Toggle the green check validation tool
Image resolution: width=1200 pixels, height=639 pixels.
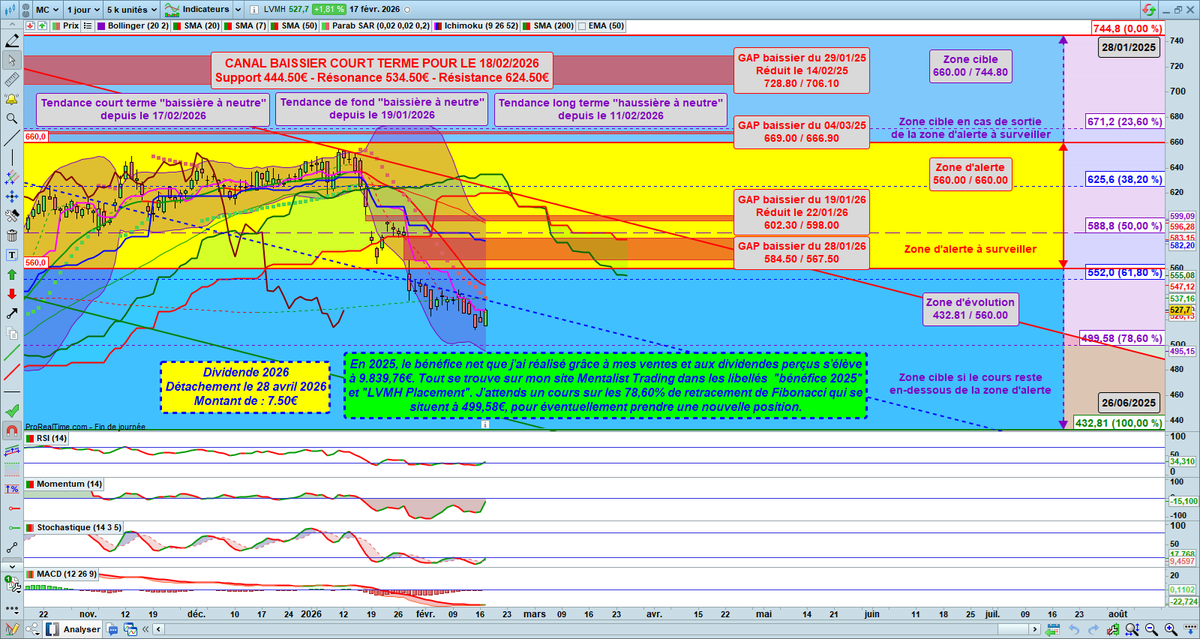pos(12,410)
